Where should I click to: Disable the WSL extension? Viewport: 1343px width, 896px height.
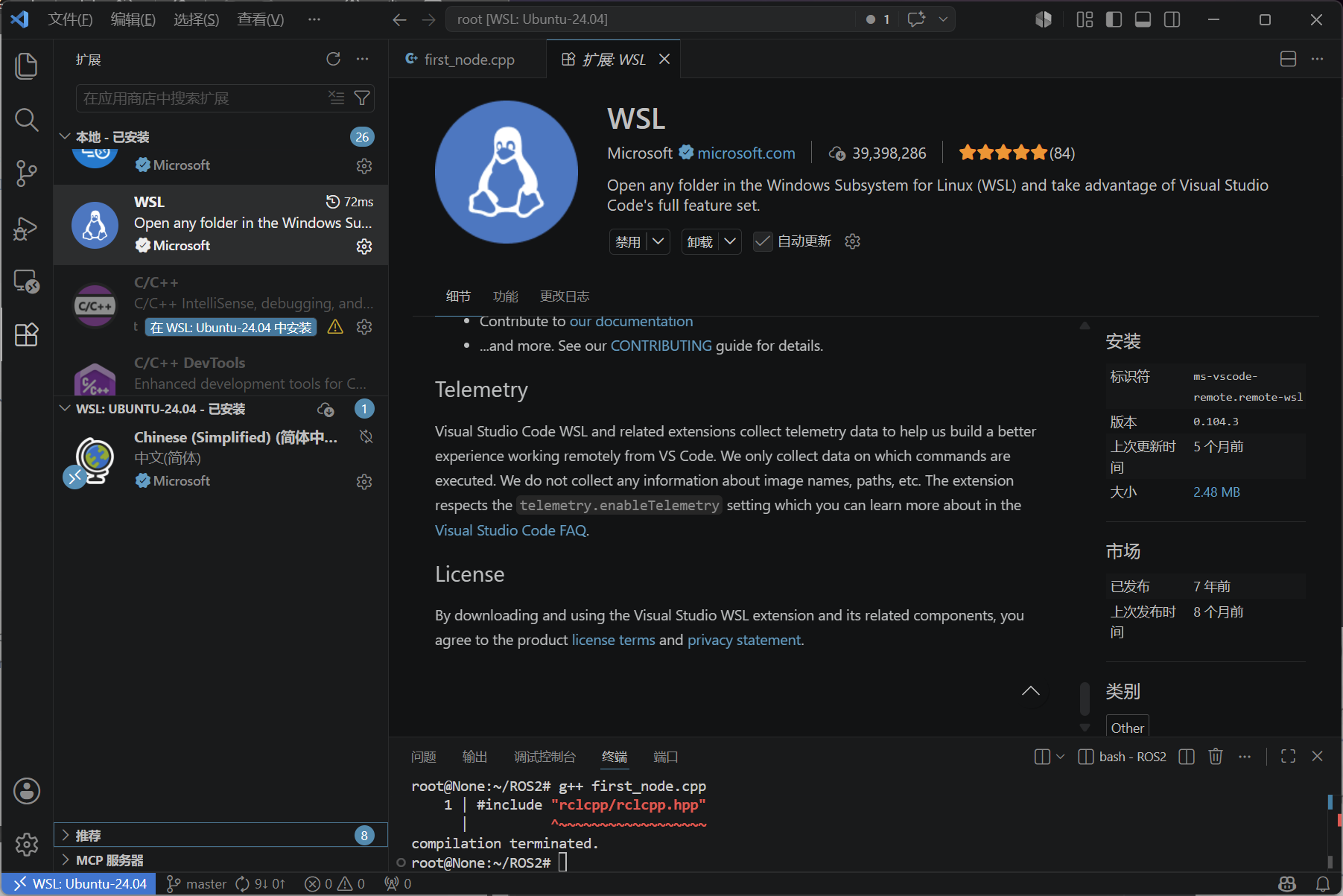point(628,241)
